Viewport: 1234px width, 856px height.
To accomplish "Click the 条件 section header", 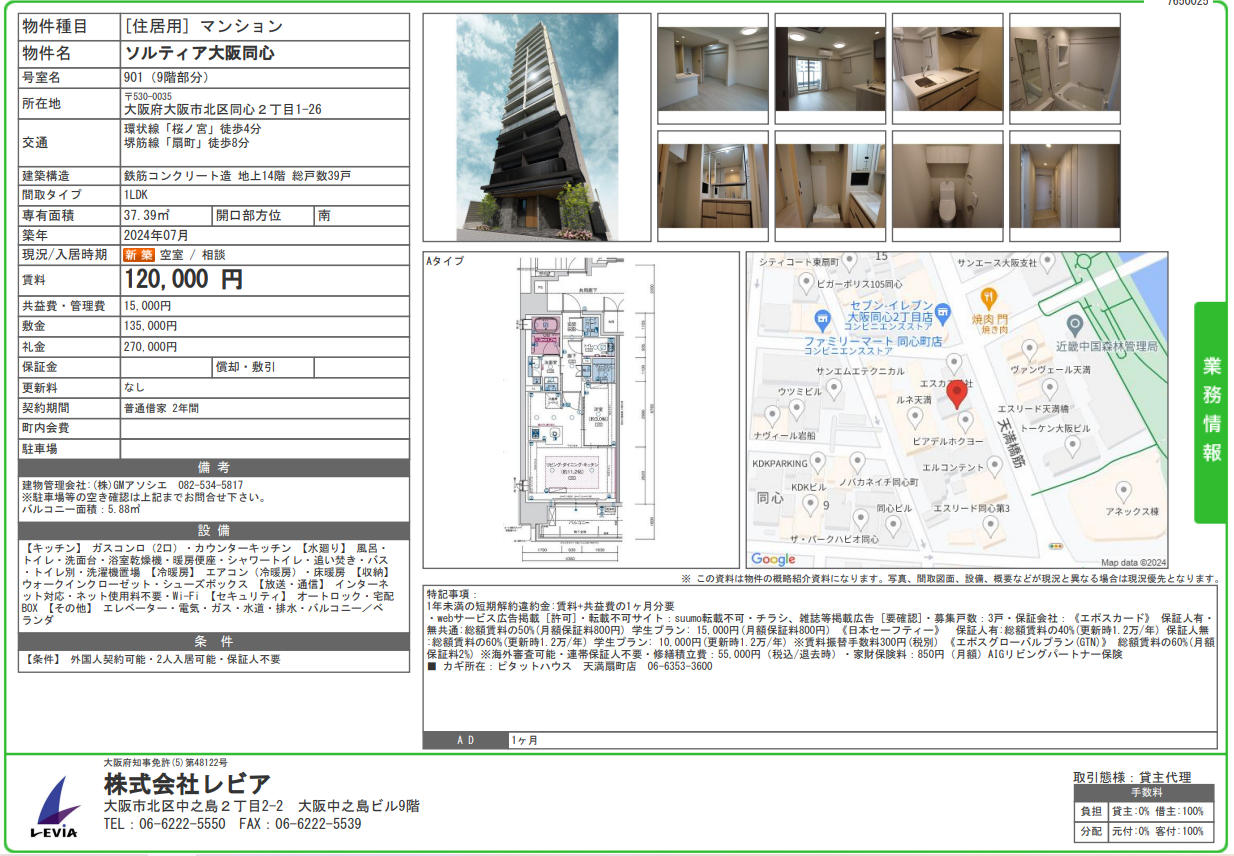I will 213,641.
